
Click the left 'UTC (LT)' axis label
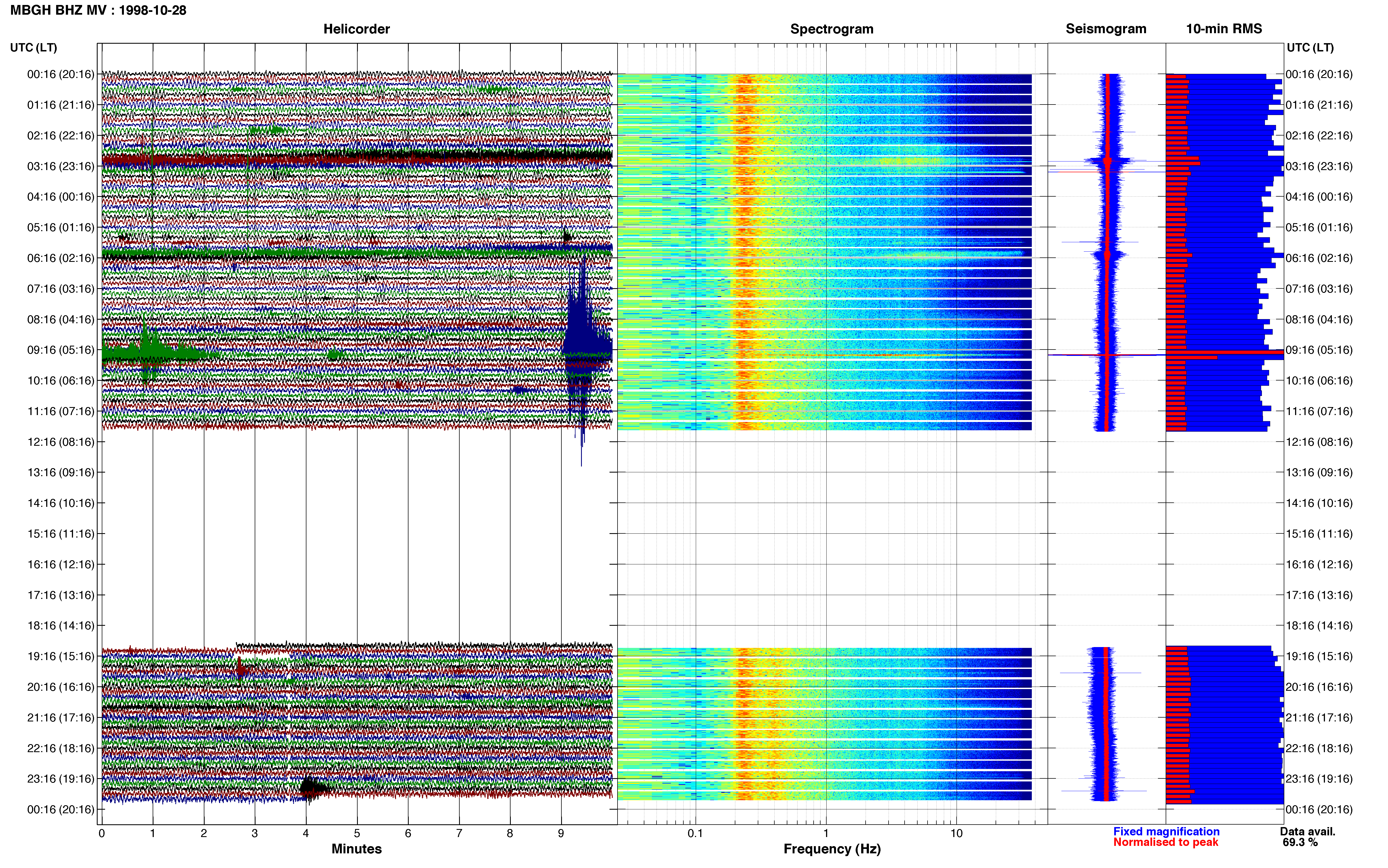[33, 48]
